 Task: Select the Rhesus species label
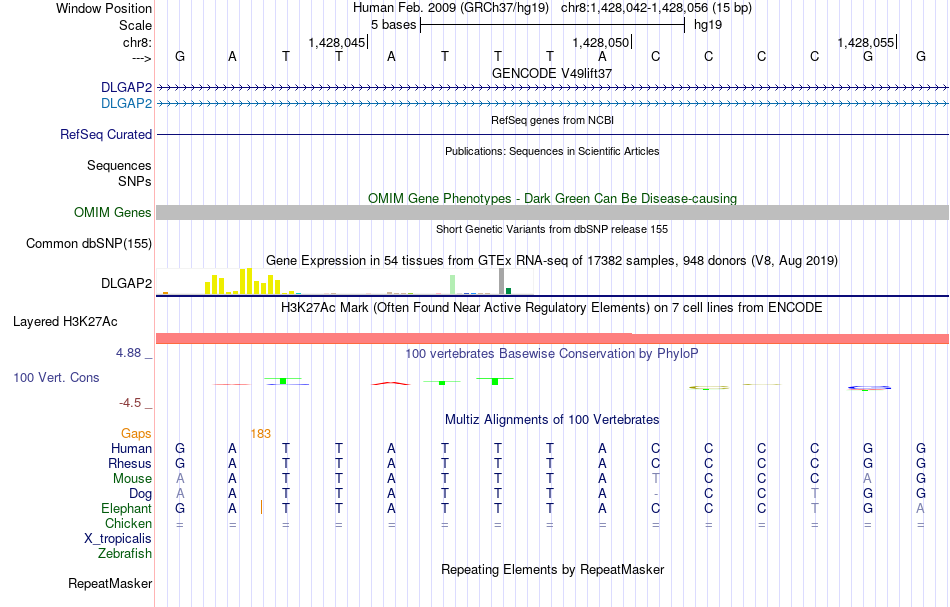click(x=130, y=463)
